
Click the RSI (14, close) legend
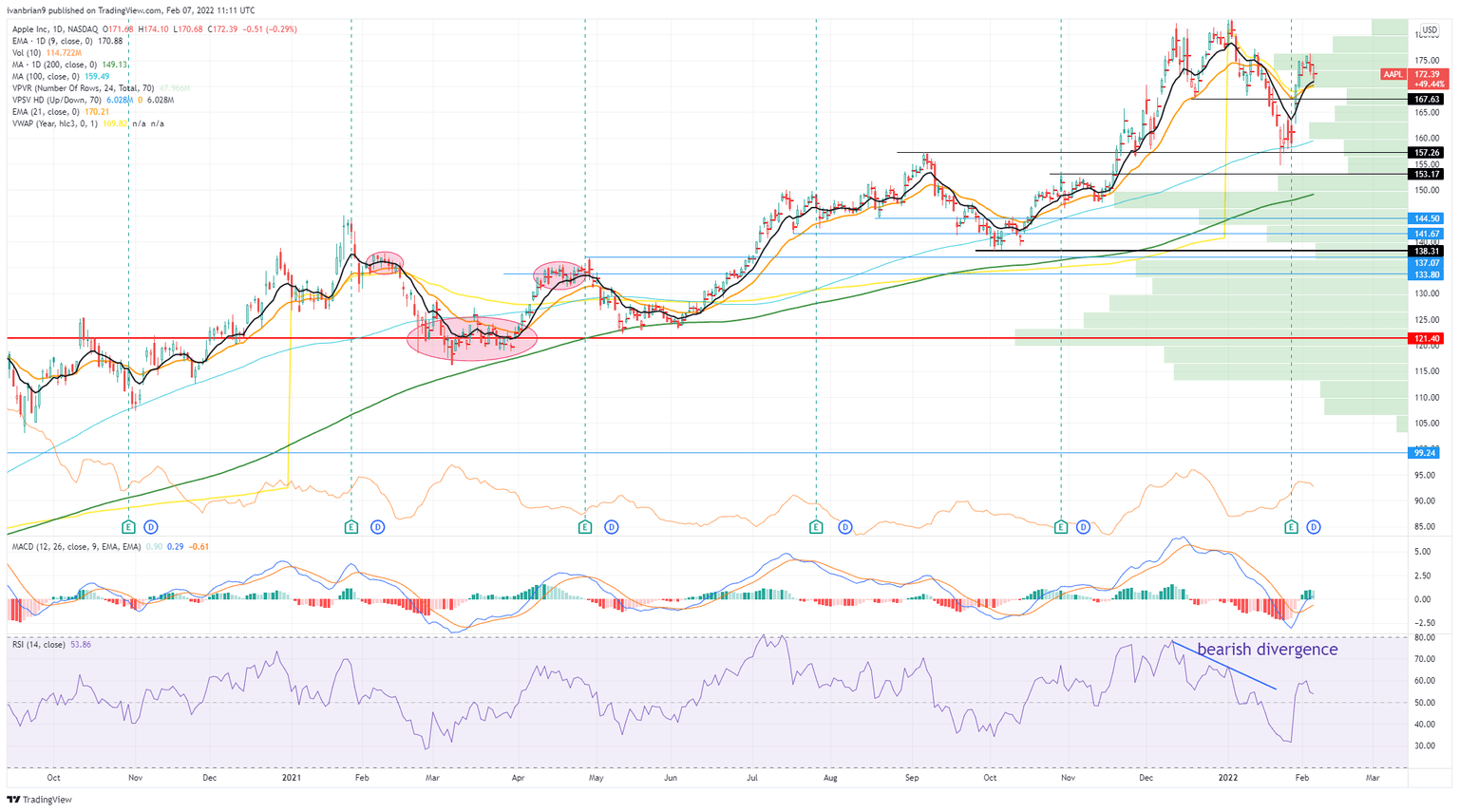[x=51, y=645]
